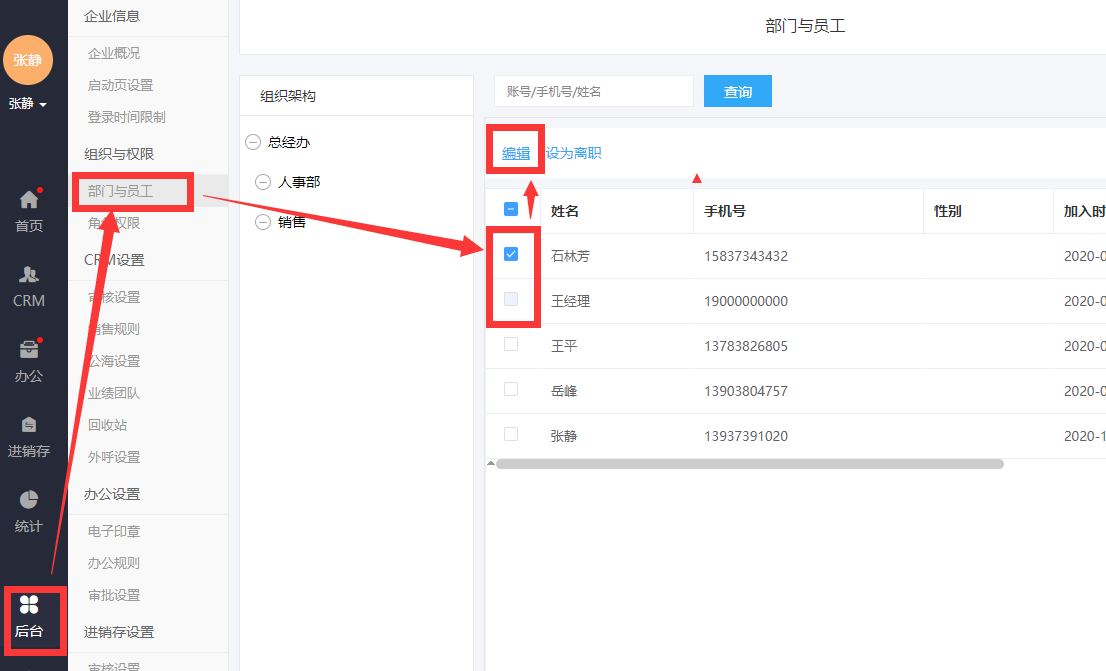Open CRM 审核设置 menu item

(114, 297)
